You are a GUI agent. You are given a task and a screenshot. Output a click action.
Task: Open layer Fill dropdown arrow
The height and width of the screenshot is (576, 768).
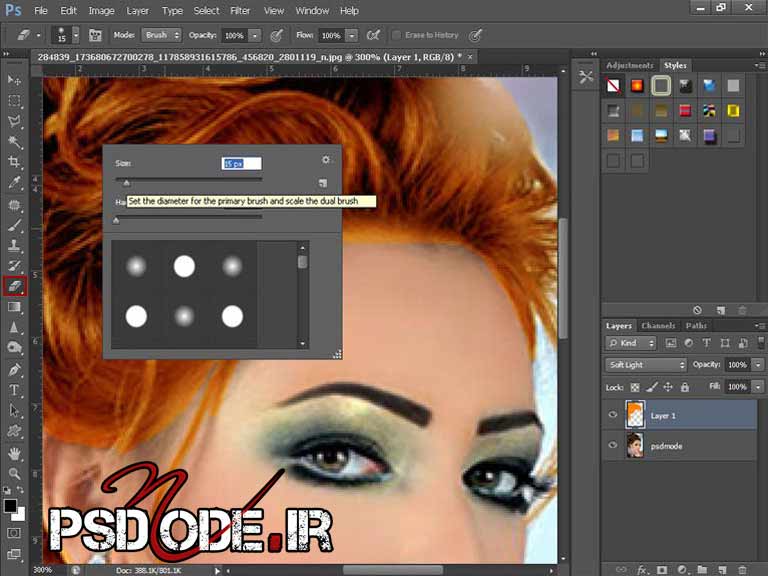click(x=758, y=387)
